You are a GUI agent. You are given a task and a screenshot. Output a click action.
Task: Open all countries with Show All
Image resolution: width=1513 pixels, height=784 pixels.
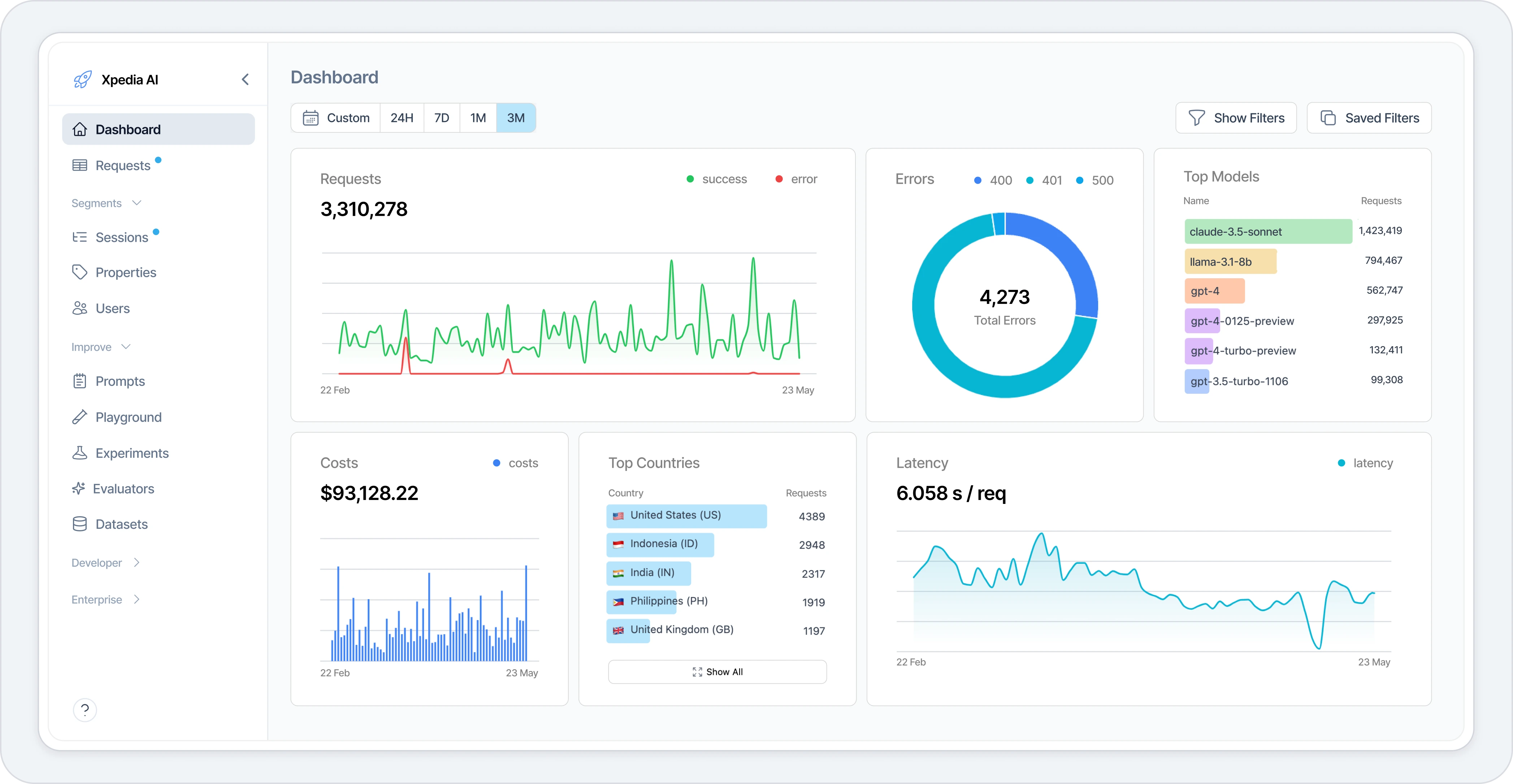tap(717, 671)
